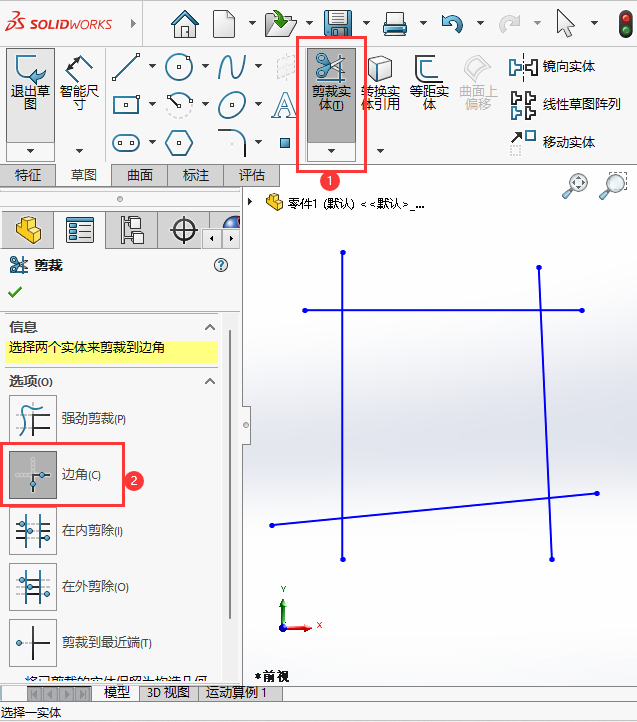
Task: Select the Polygon hexagon tool
Action: [x=179, y=143]
